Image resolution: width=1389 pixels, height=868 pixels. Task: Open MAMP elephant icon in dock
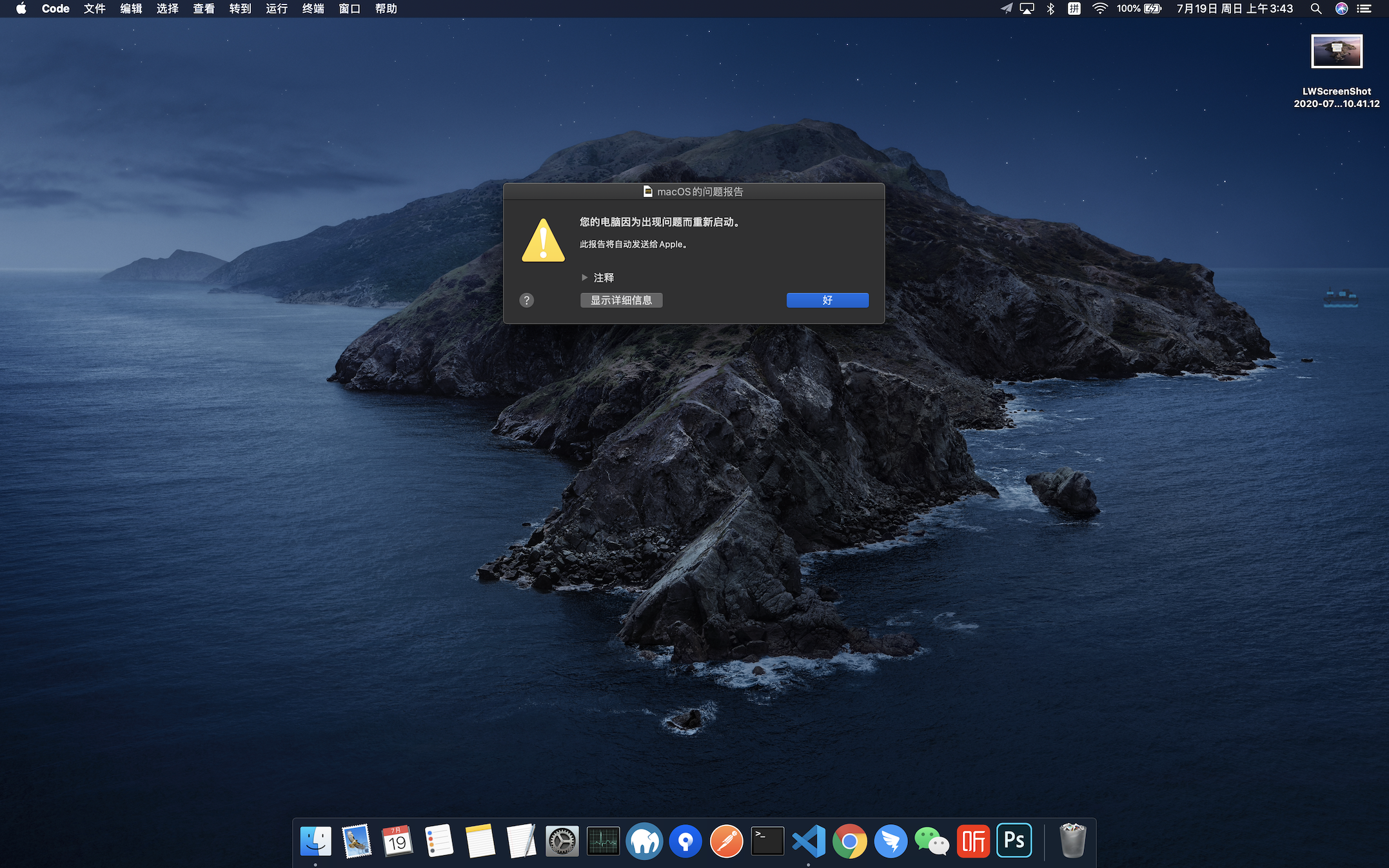pyautogui.click(x=644, y=841)
